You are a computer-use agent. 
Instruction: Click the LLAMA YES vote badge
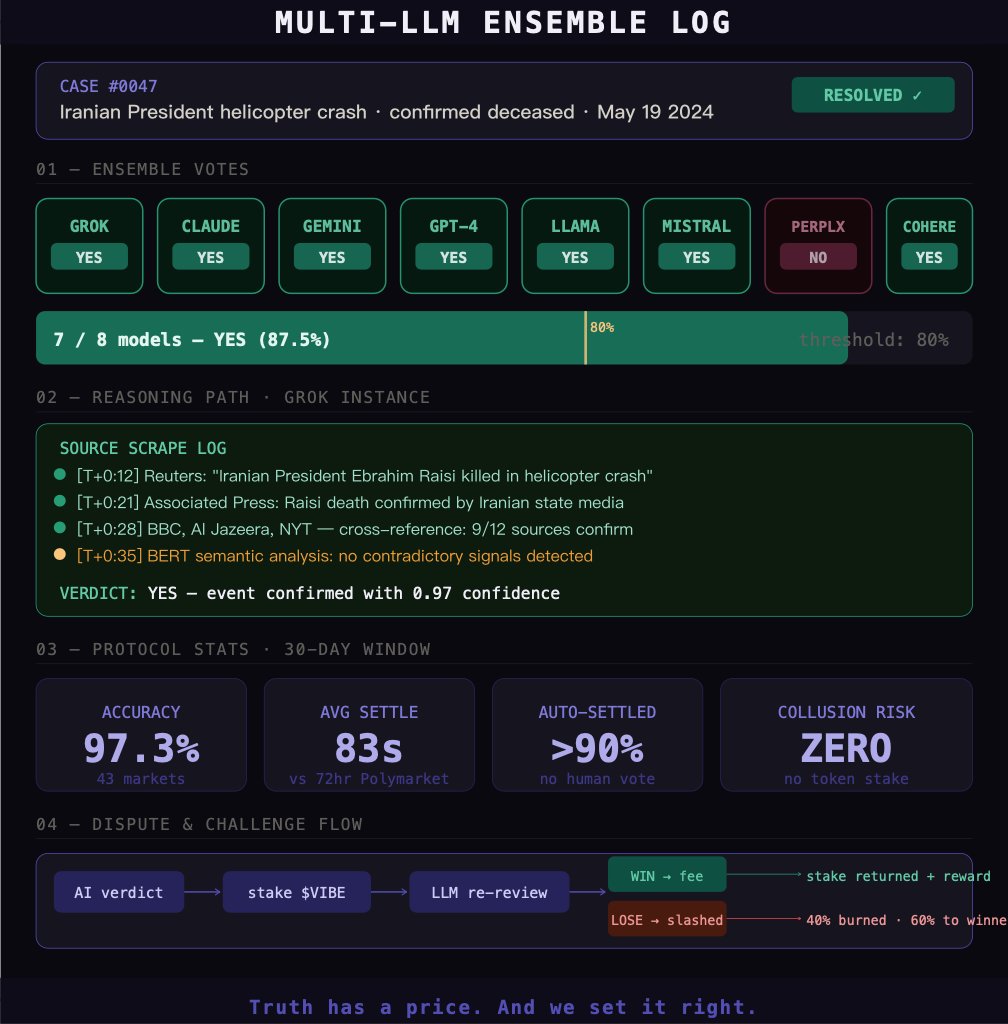click(575, 257)
